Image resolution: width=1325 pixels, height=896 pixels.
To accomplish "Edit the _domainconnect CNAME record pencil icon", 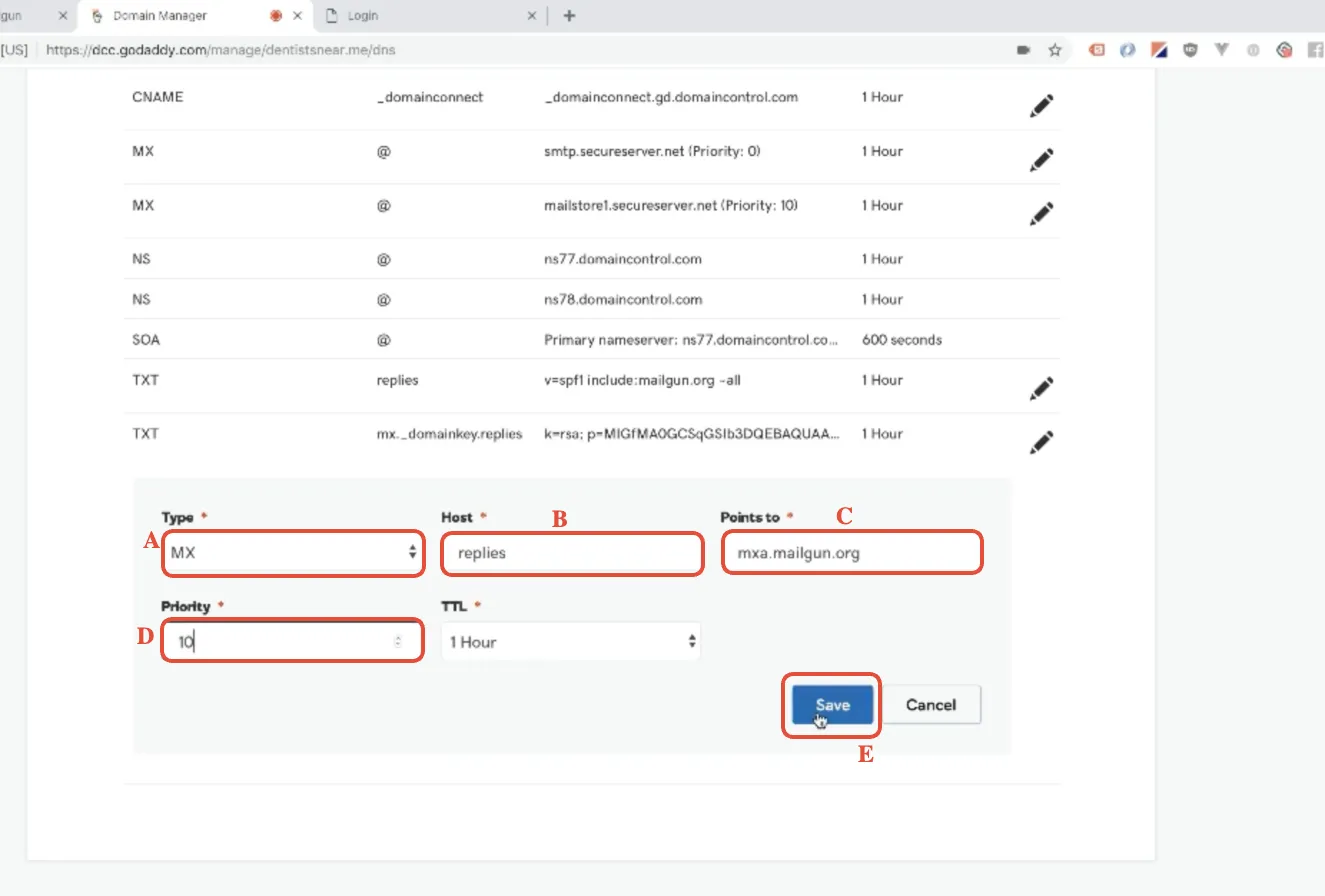I will pyautogui.click(x=1042, y=106).
